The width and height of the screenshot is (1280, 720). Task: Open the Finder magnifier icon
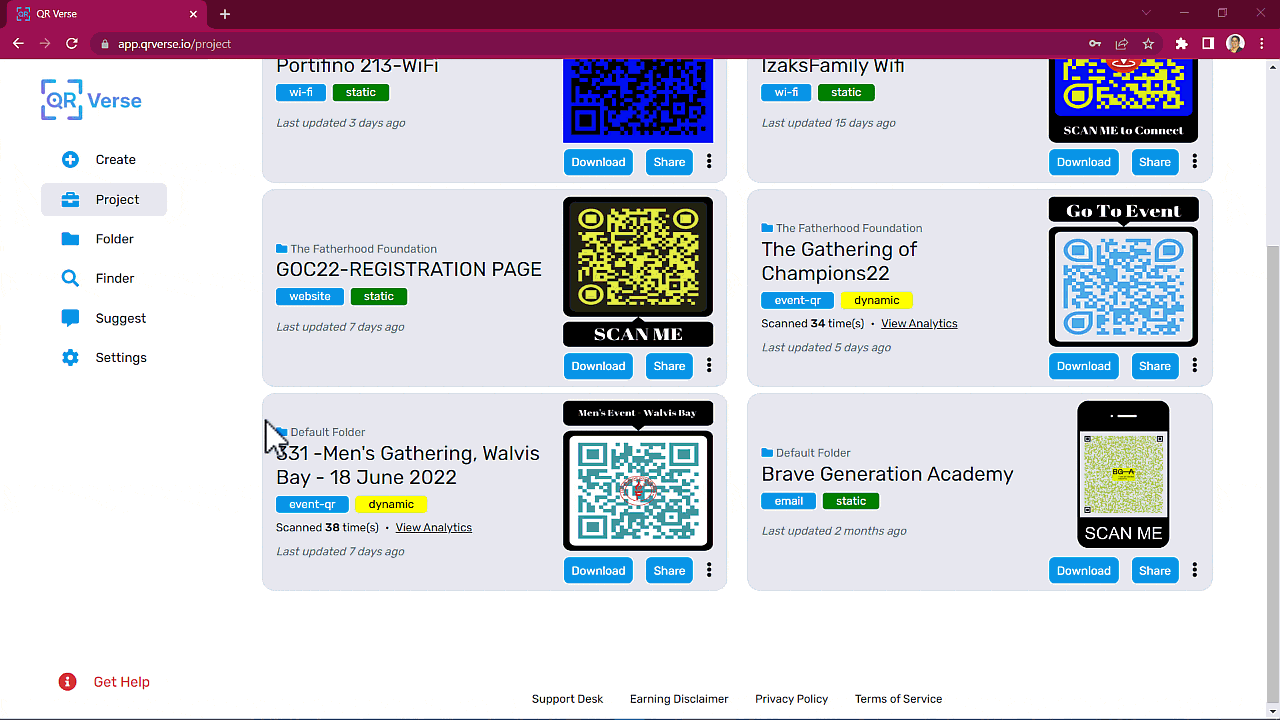[x=70, y=279]
